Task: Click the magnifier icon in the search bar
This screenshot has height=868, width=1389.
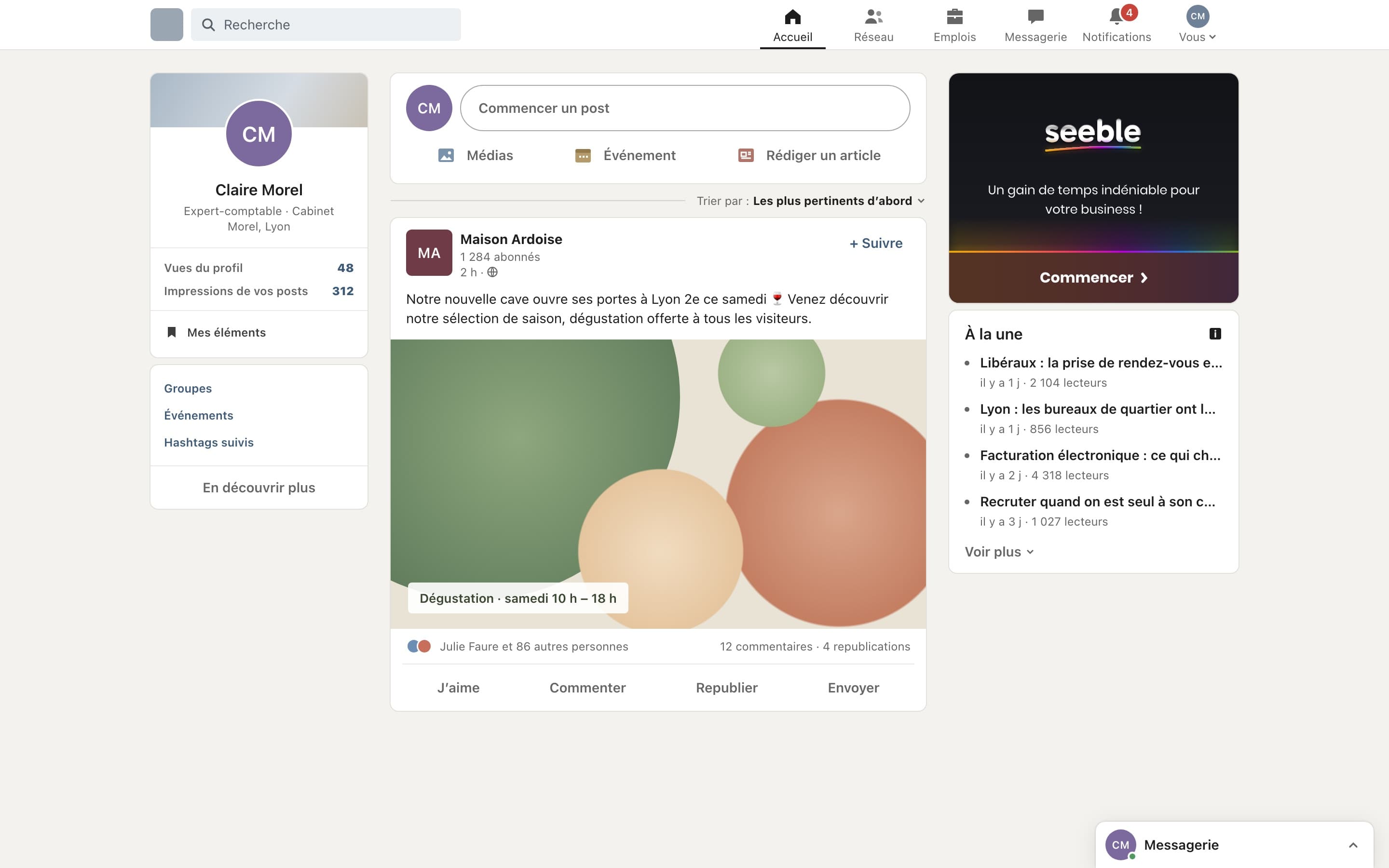Action: [x=208, y=25]
